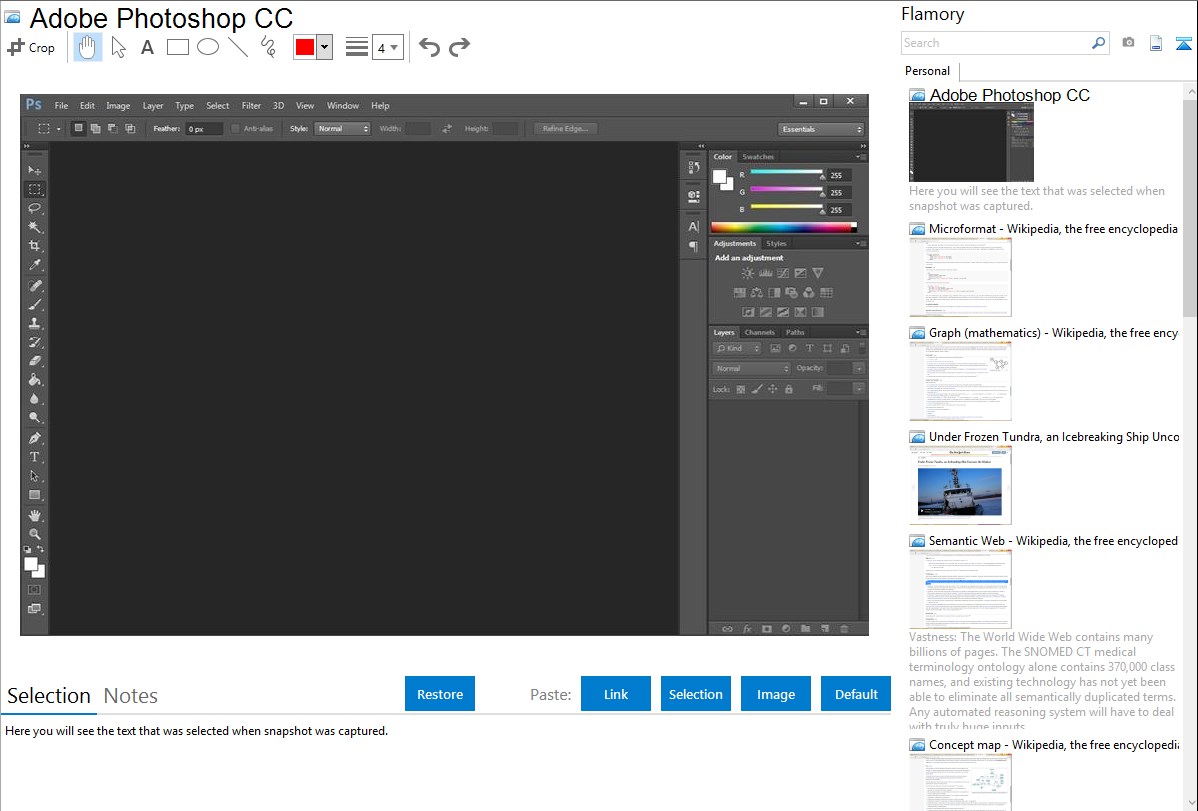Open the Style Normal dropdown

(342, 128)
